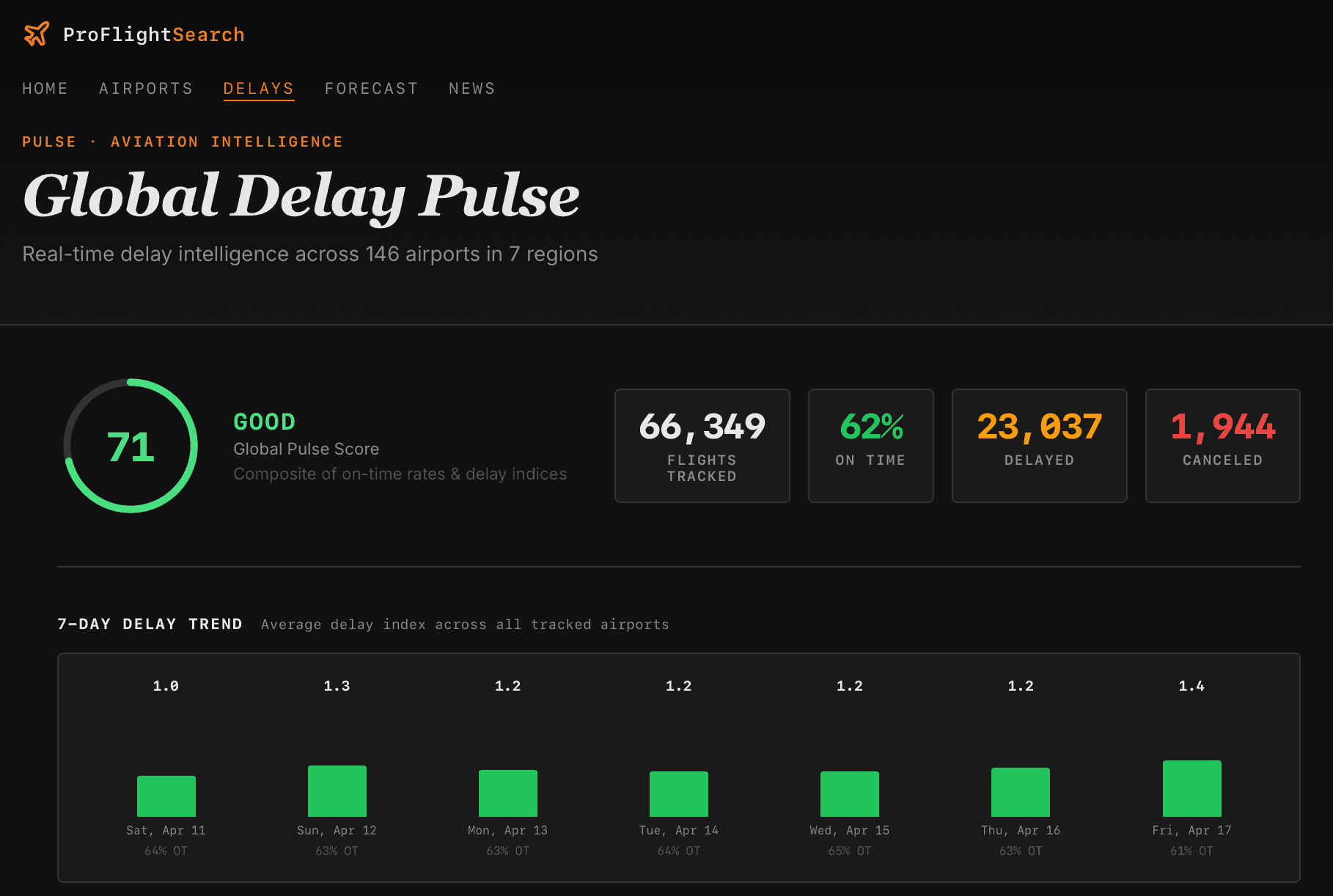The height and width of the screenshot is (896, 1333).
Task: Select the Mon, Apr 13 trend bar
Action: coord(508,793)
